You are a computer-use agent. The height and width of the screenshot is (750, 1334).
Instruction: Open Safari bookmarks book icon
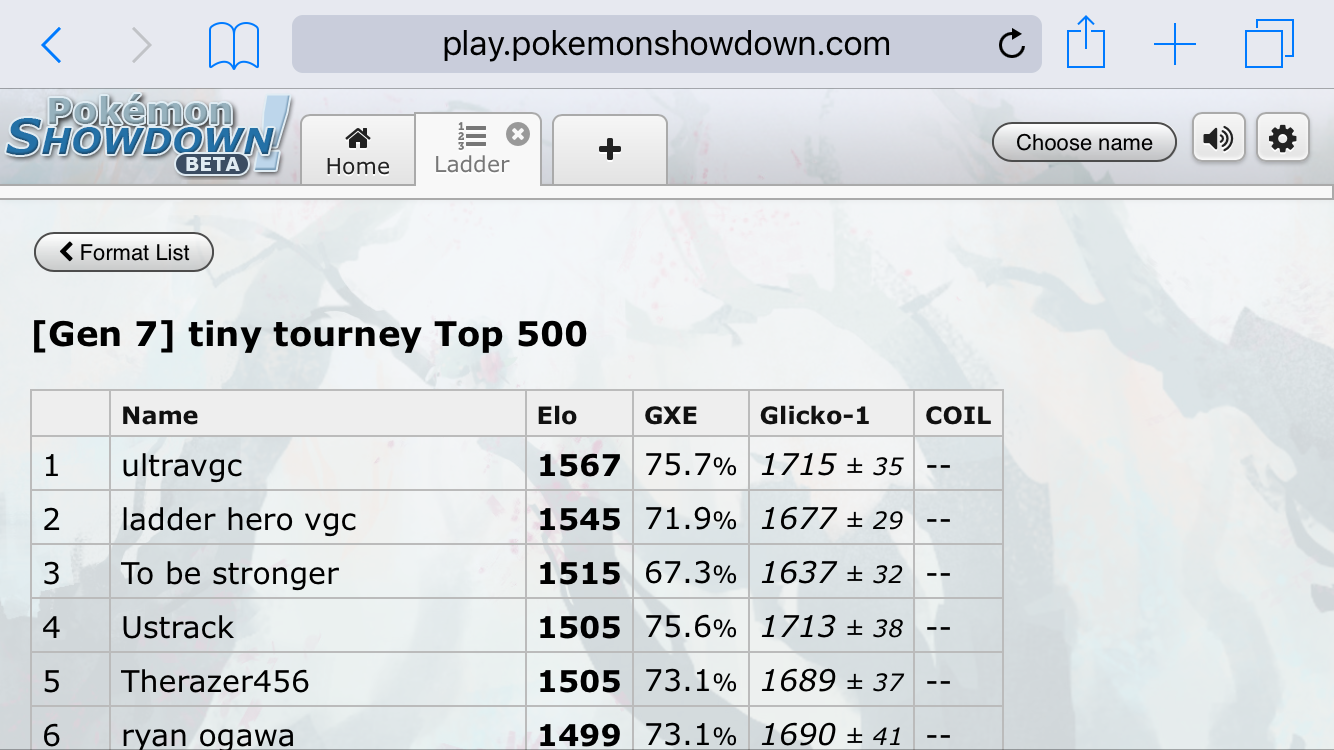(x=234, y=45)
